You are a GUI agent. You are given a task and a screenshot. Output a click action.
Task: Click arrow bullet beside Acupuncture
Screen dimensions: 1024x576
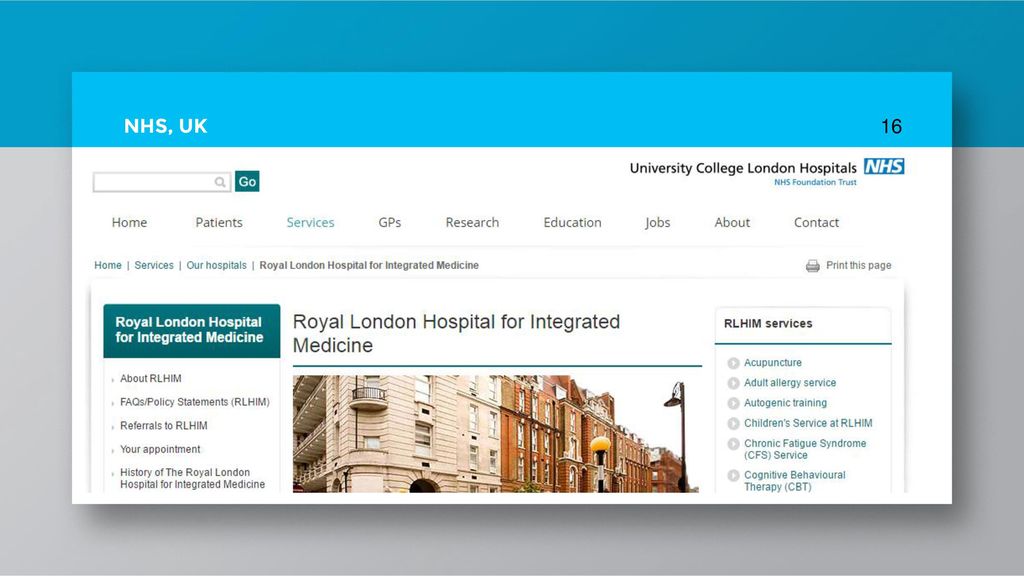tap(733, 363)
